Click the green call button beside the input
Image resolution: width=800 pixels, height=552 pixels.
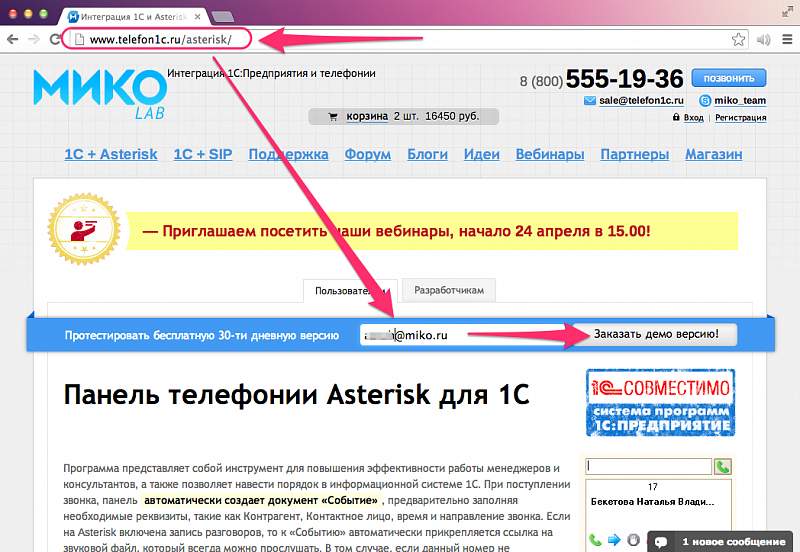[722, 466]
